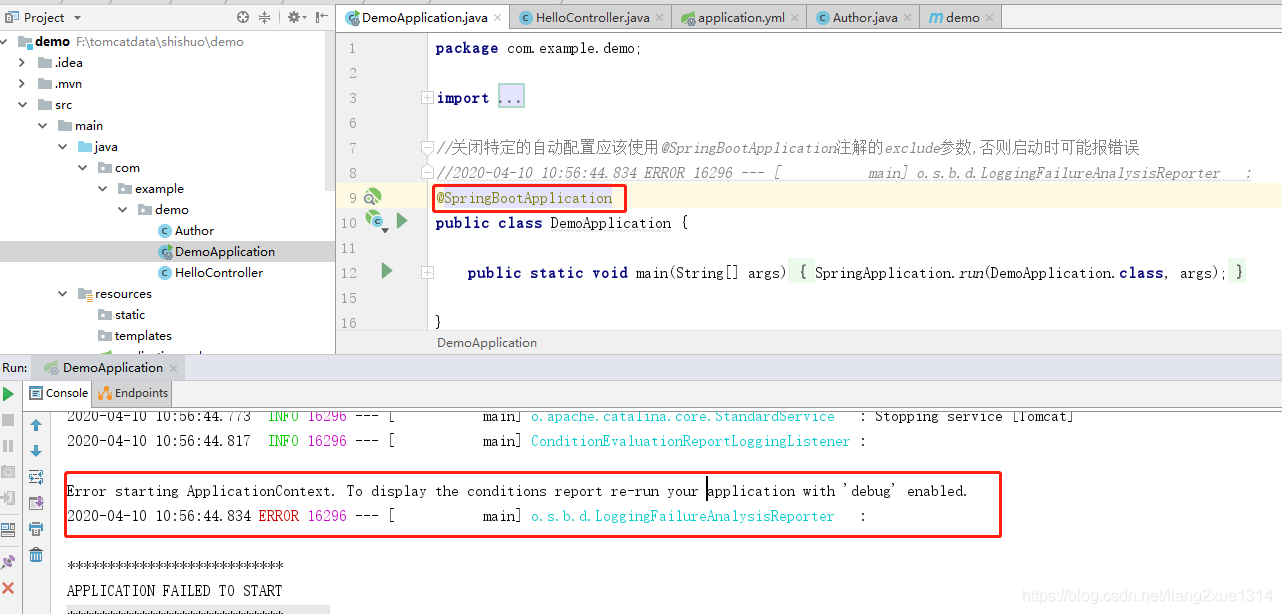Click the Scroll from Source target icon
The width and height of the screenshot is (1282, 614).
click(243, 17)
